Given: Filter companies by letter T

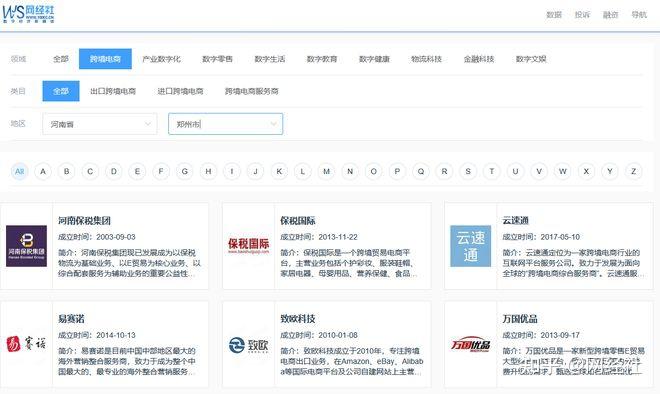Looking at the screenshot, I should coord(491,171).
